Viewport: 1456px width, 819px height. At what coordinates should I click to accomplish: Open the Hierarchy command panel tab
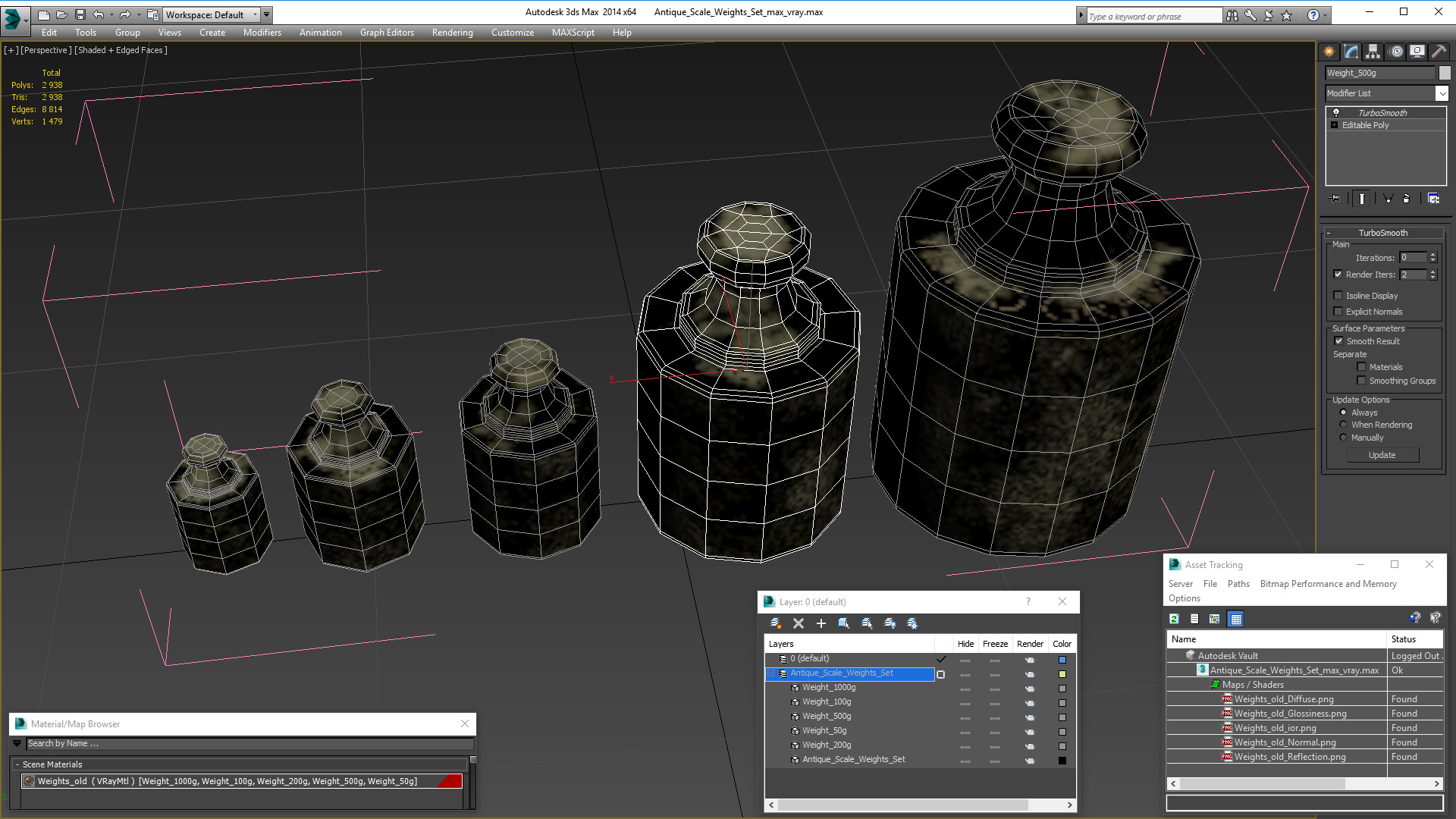[1373, 51]
